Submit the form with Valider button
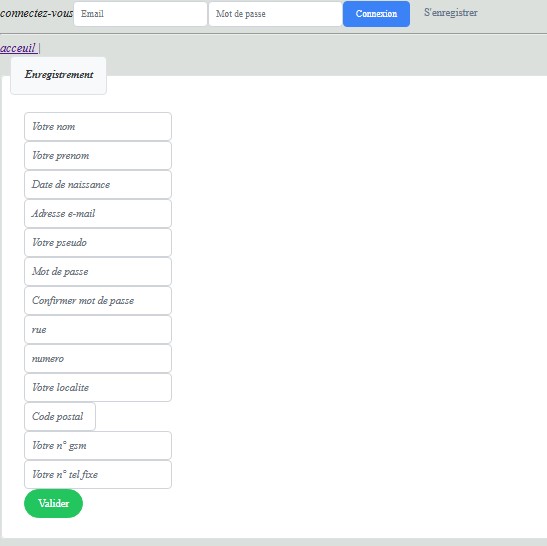Viewport: 547px width, 546px height. pyautogui.click(x=53, y=503)
